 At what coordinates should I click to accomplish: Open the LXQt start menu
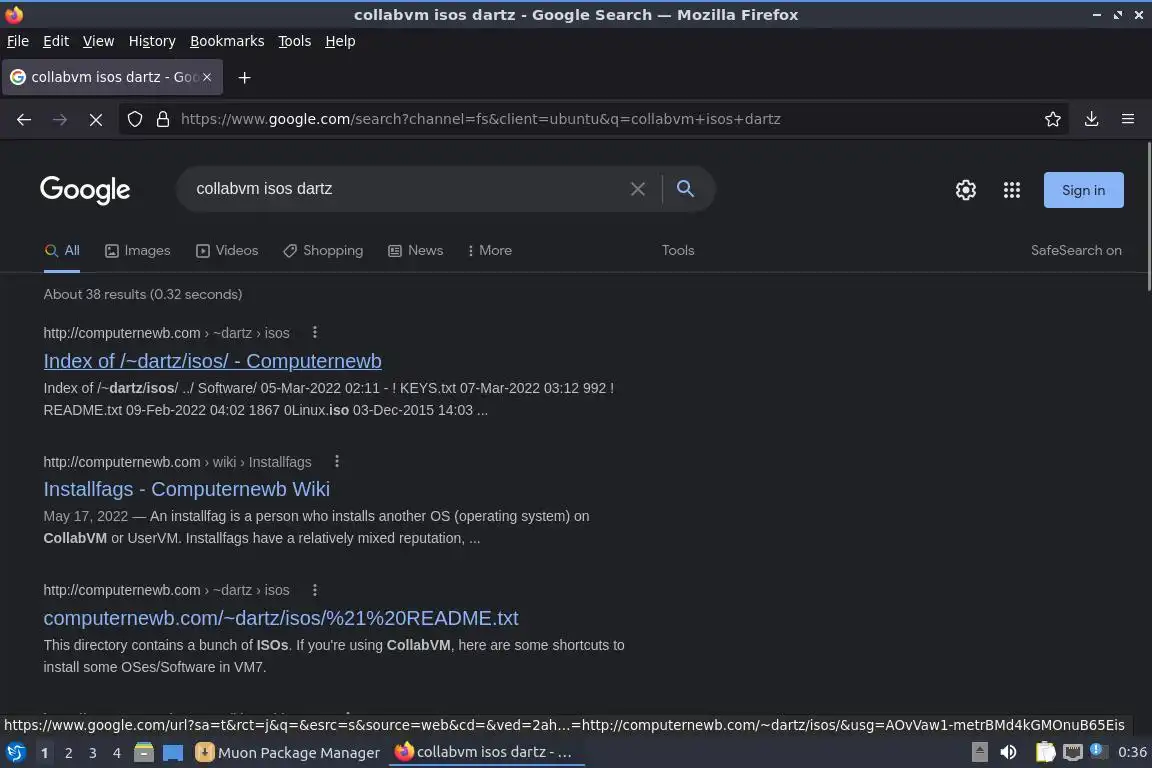pyautogui.click(x=15, y=753)
